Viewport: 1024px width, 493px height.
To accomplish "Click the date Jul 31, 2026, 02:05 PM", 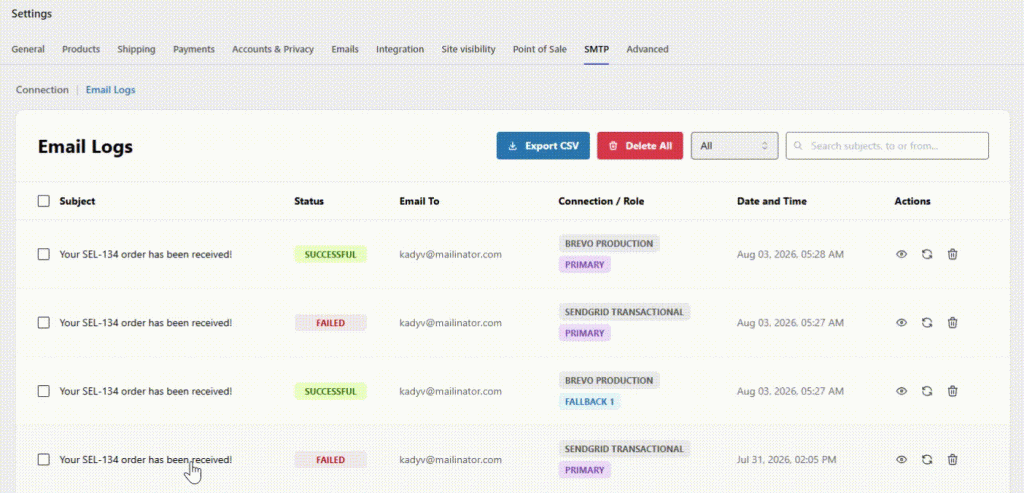I will point(786,460).
